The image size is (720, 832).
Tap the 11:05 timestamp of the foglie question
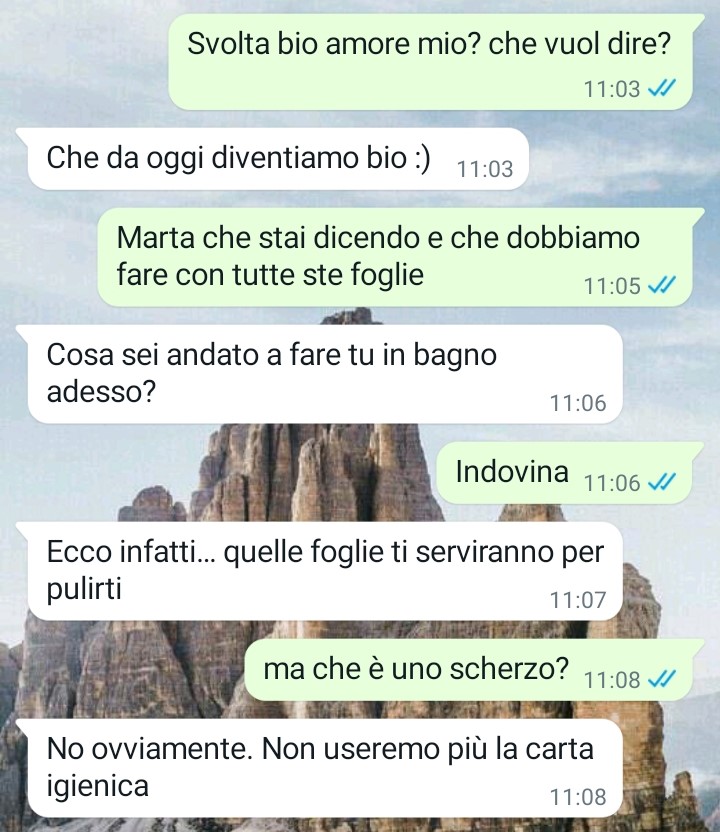pos(612,286)
